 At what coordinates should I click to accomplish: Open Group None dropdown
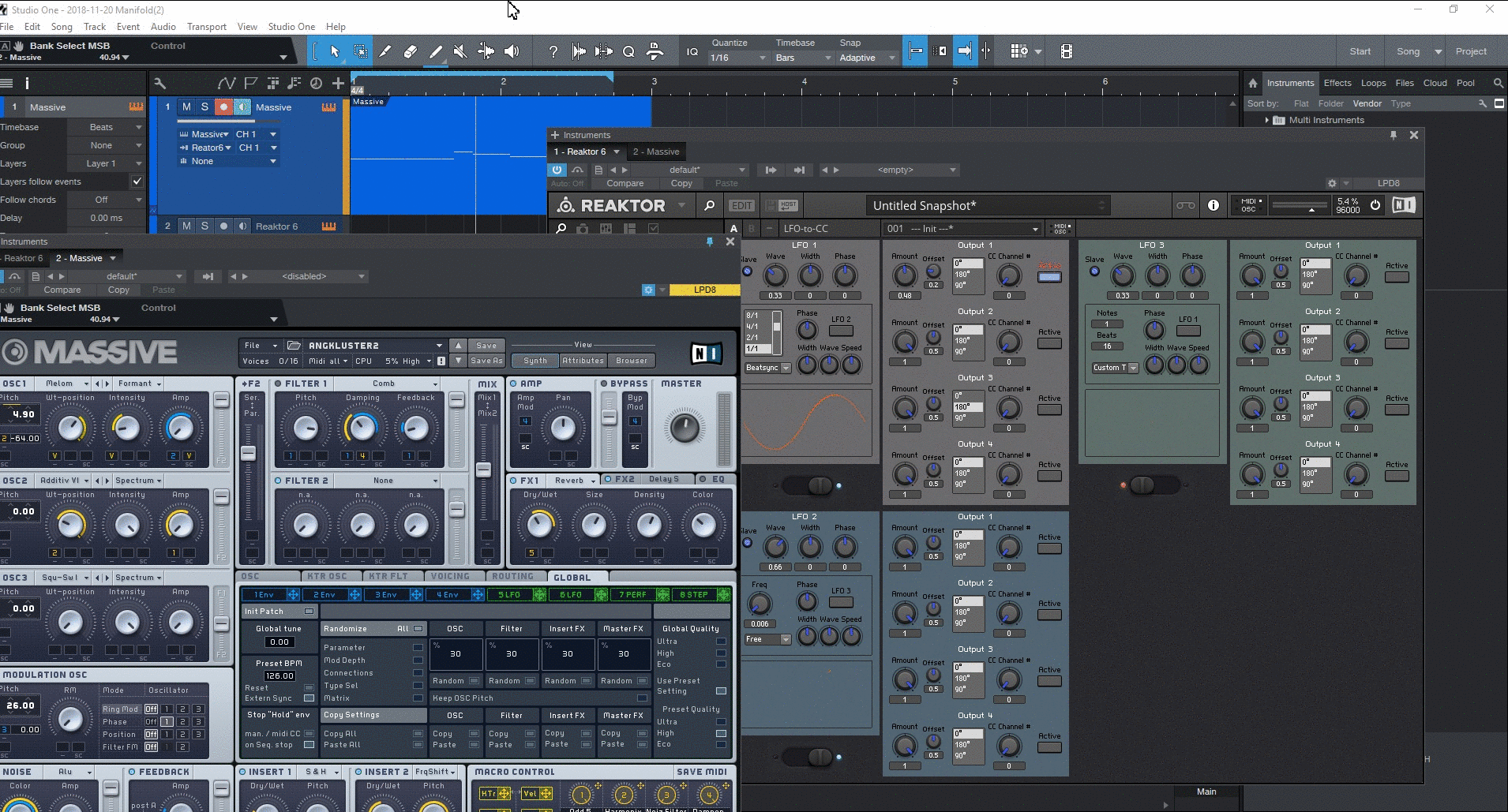[x=106, y=145]
